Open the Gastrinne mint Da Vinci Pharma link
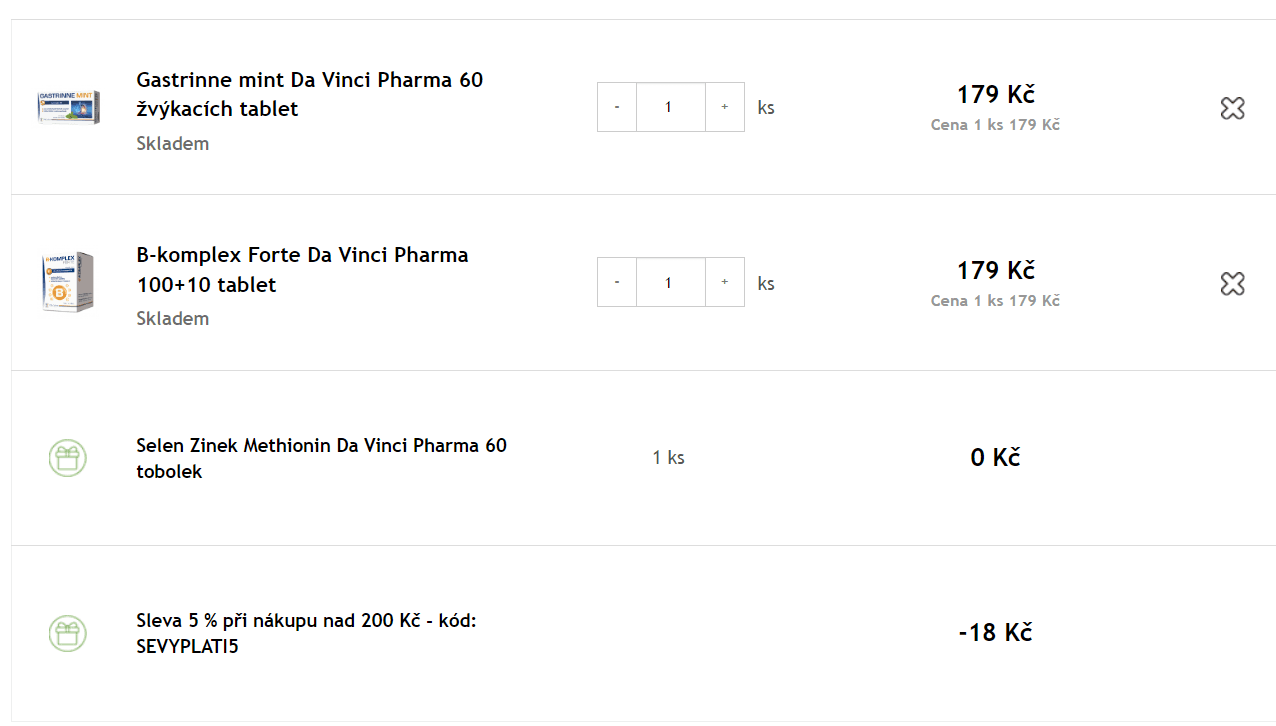The height and width of the screenshot is (726, 1276). click(x=310, y=94)
